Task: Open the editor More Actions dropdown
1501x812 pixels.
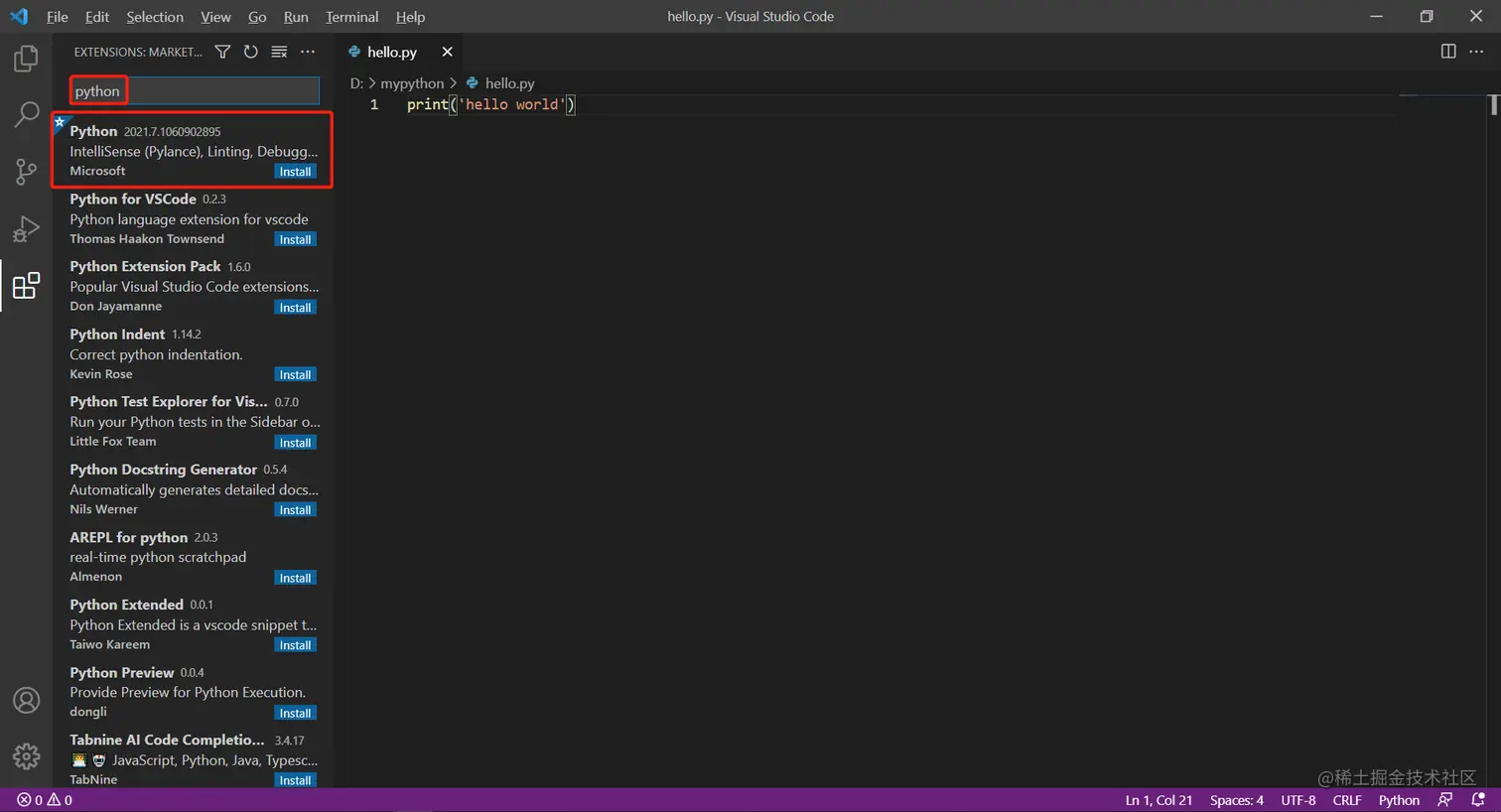Action: pyautogui.click(x=1477, y=51)
